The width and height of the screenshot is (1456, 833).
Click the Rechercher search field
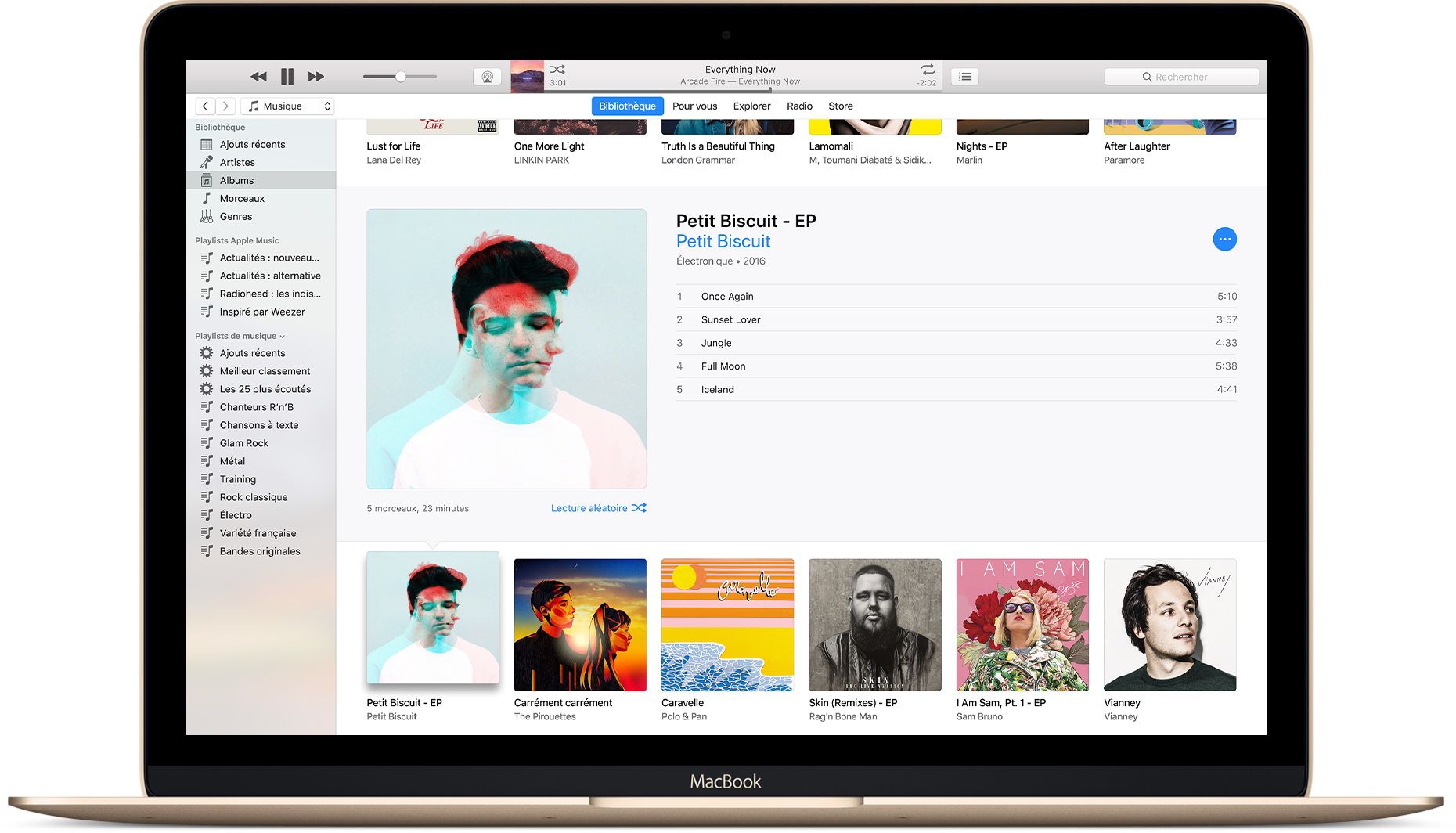[x=1181, y=77]
